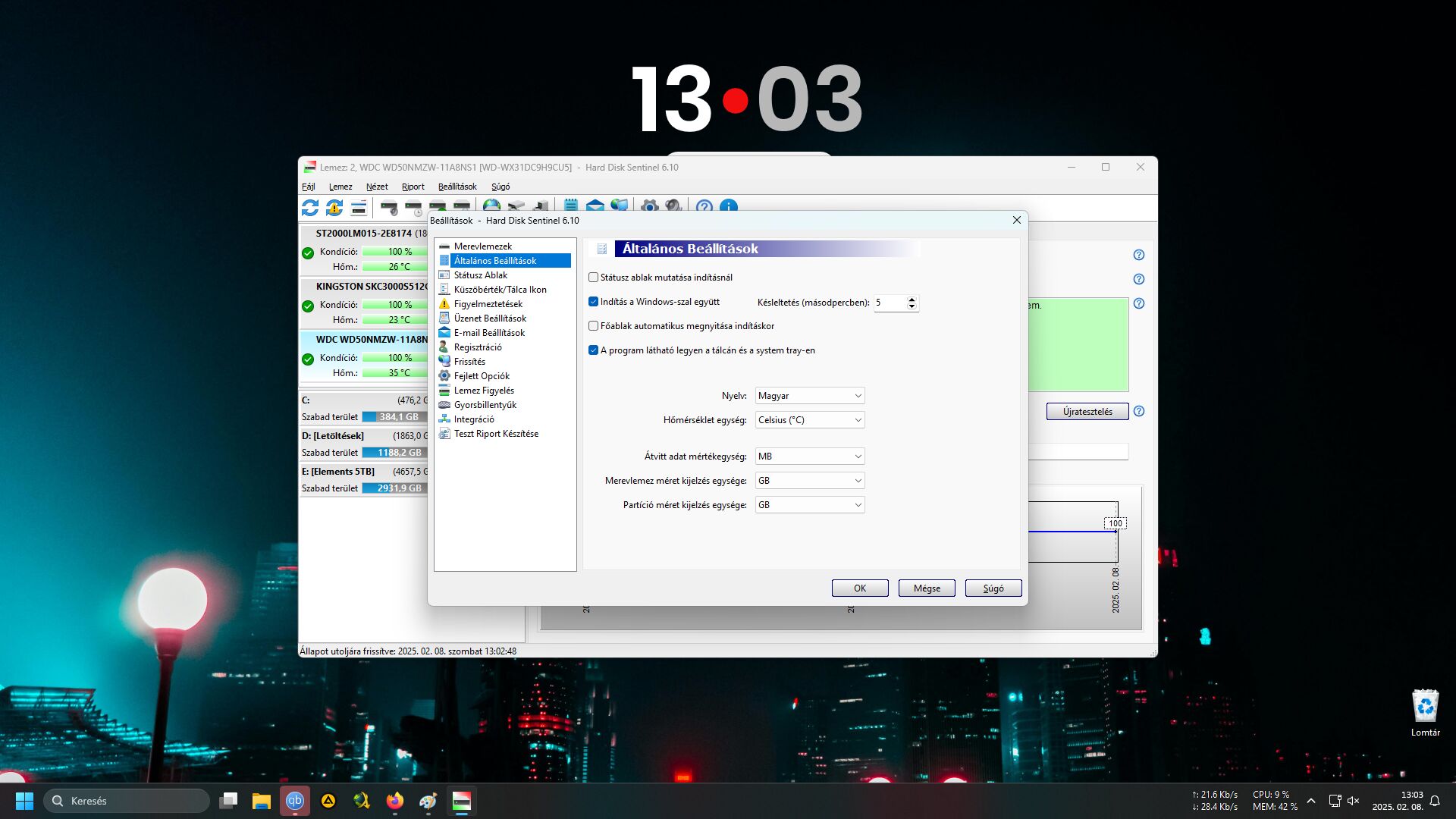Click the gear configuration toolbar icon

point(649,206)
